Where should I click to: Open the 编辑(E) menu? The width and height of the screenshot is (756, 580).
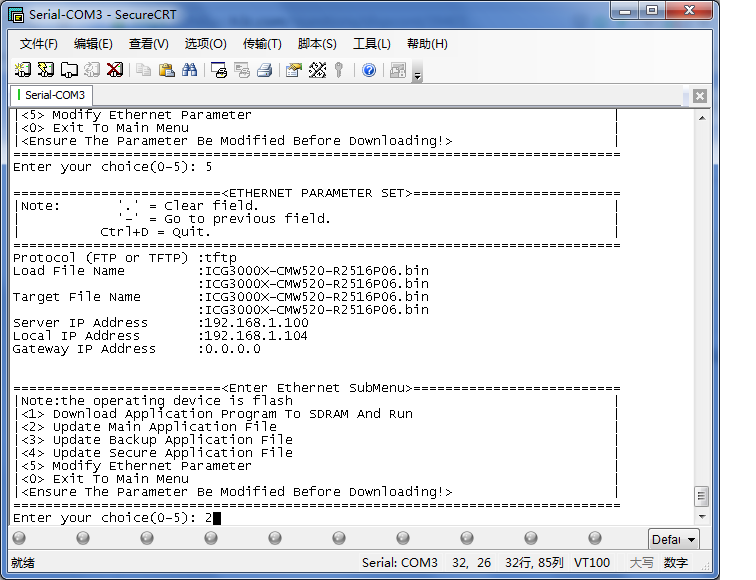click(x=93, y=44)
